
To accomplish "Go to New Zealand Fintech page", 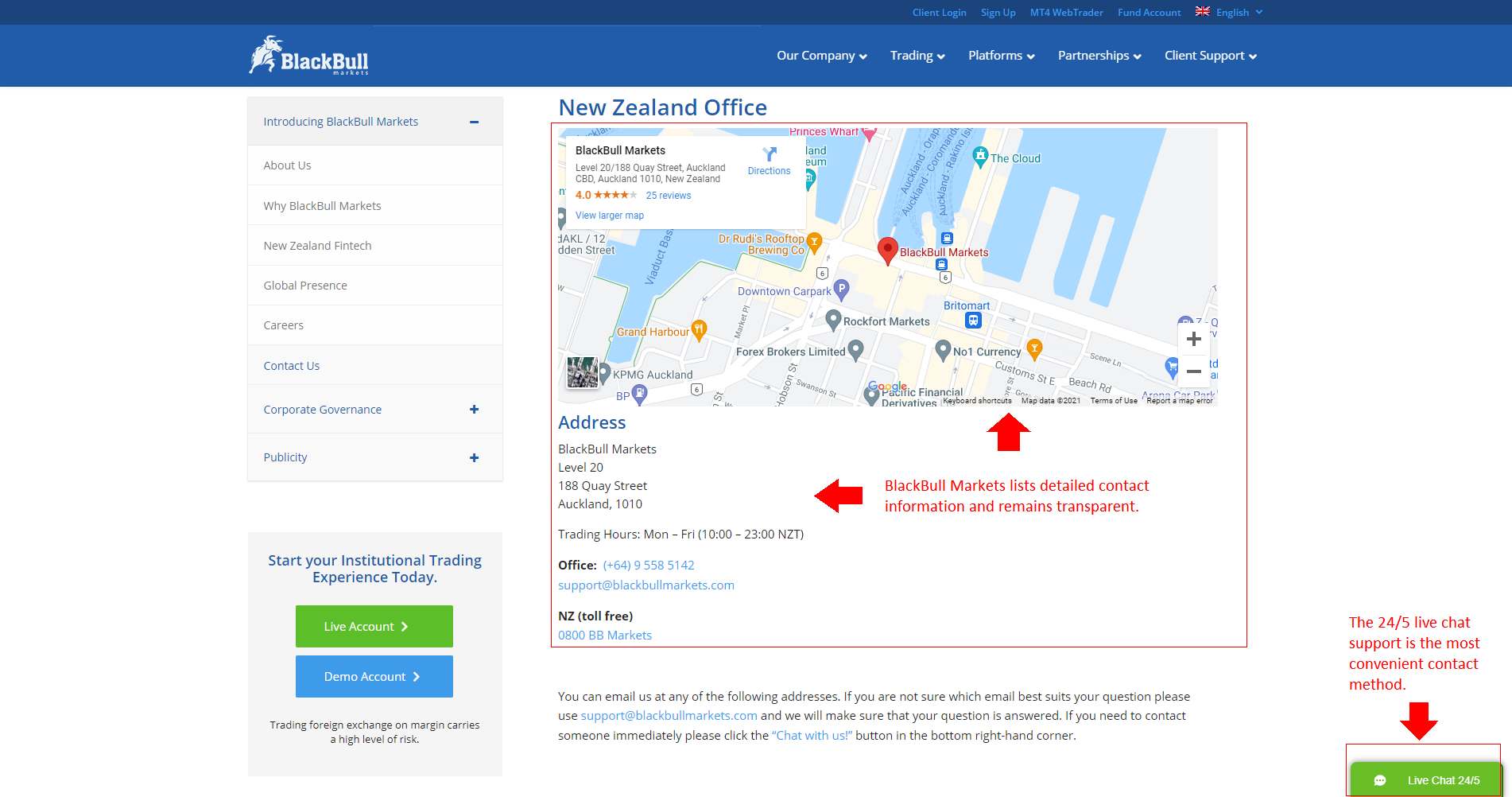I will (x=375, y=245).
